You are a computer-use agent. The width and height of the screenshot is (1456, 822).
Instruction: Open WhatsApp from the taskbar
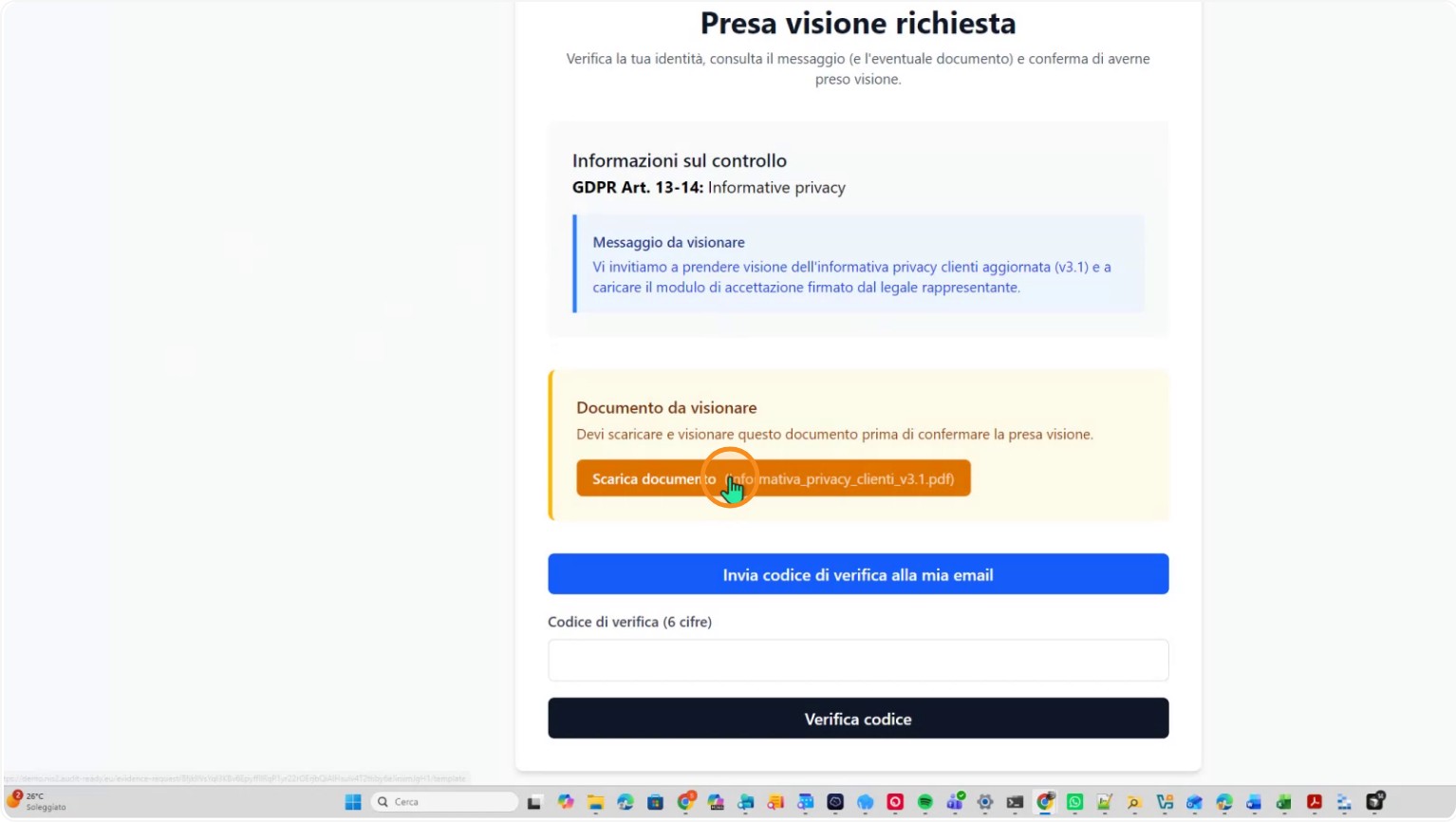(1074, 802)
